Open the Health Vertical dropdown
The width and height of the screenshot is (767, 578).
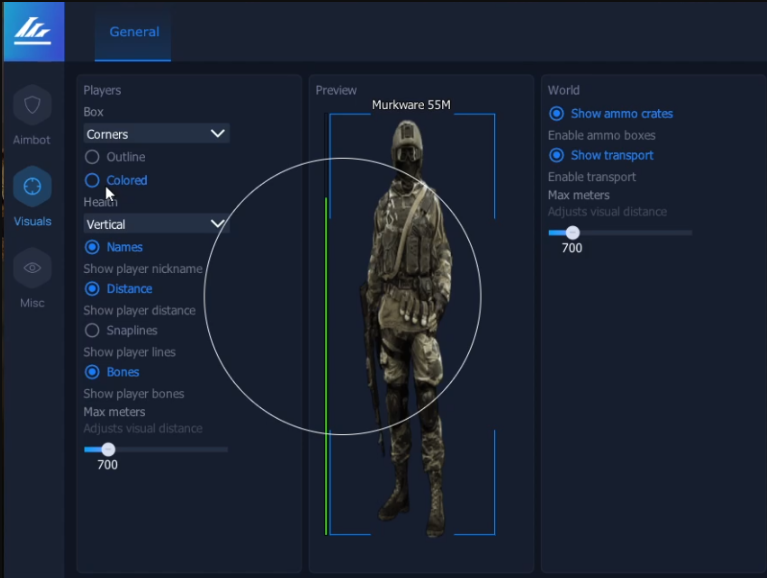[x=157, y=224]
